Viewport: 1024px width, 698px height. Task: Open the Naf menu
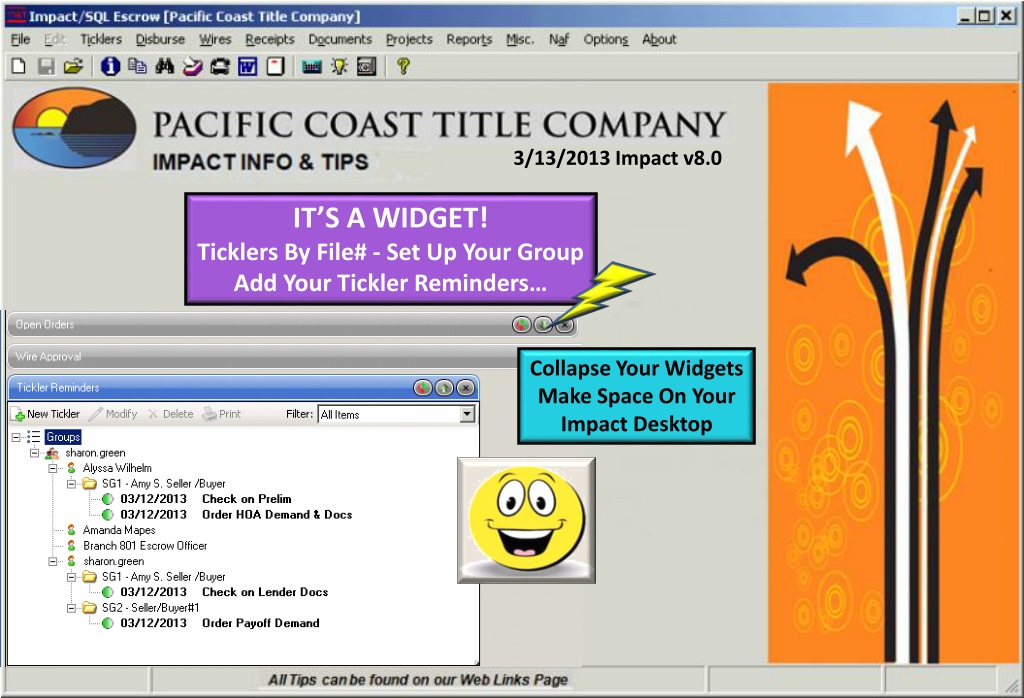tap(558, 40)
